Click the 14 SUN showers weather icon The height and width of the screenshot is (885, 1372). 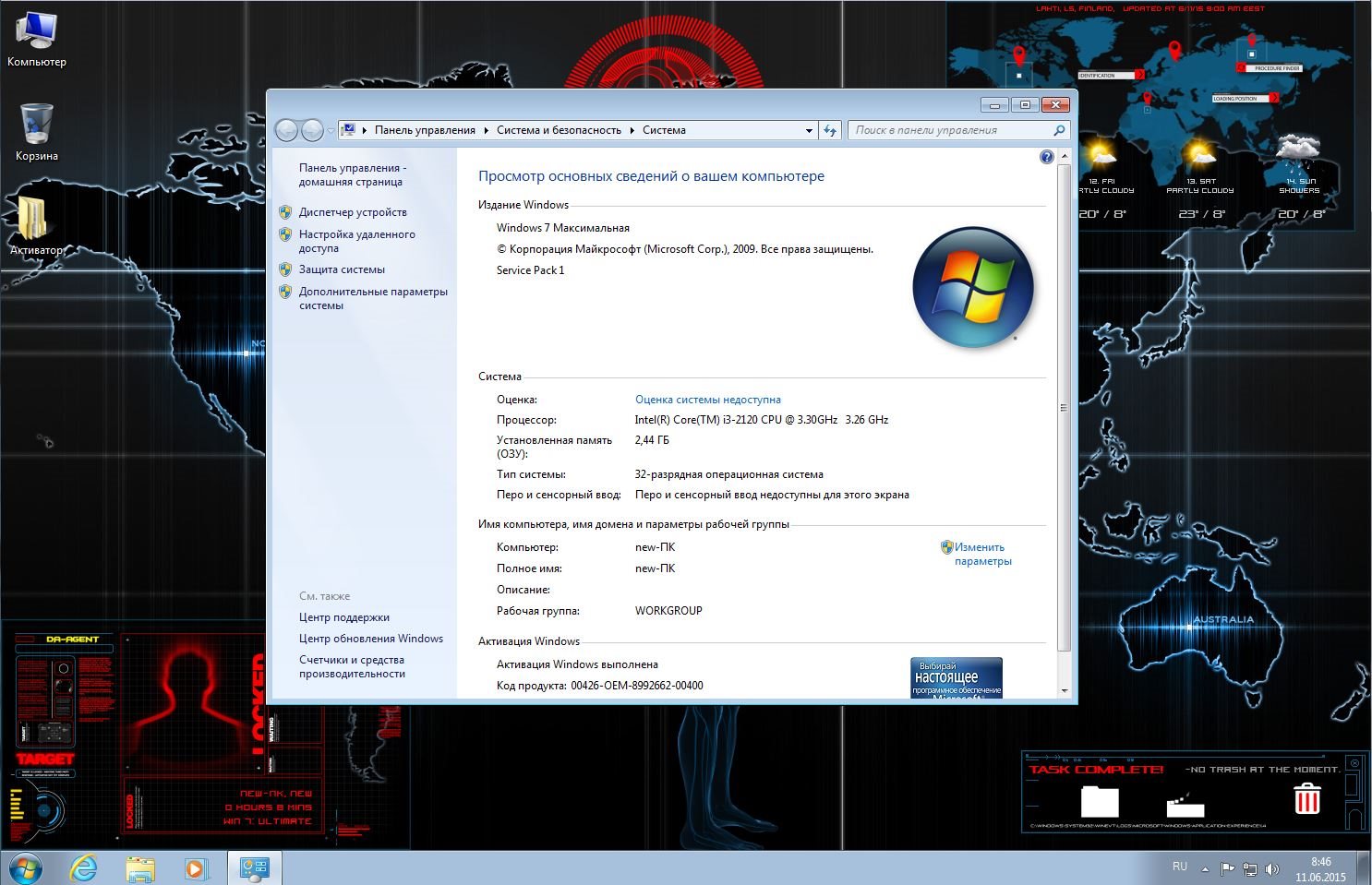[1298, 153]
